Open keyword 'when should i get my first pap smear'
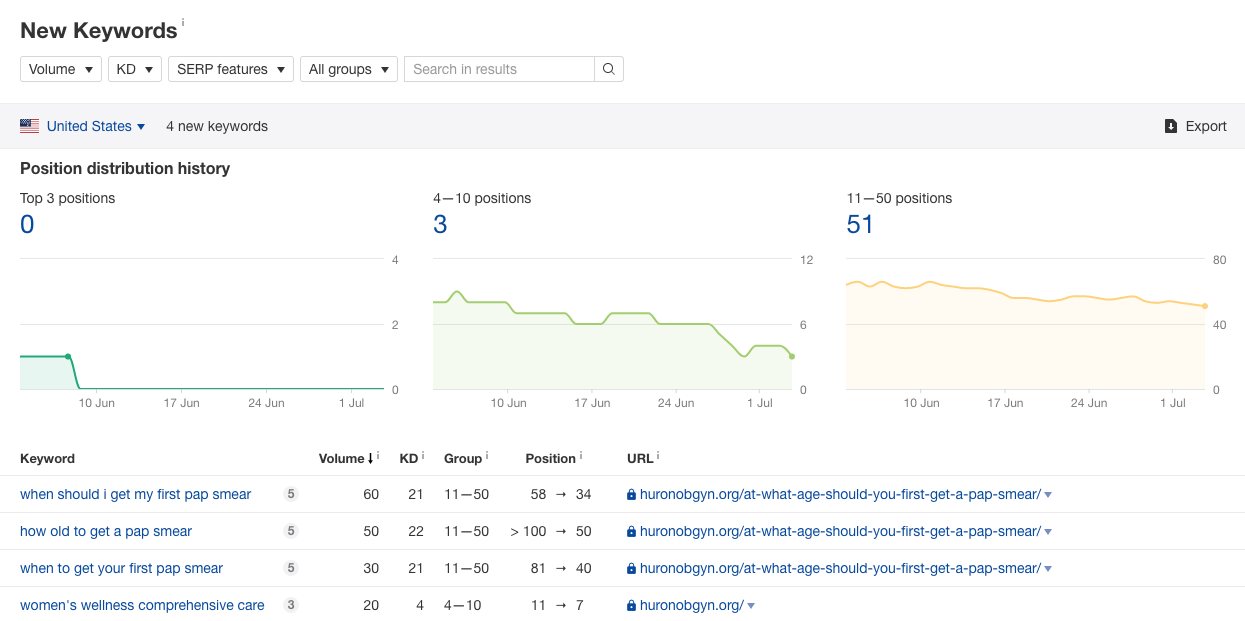This screenshot has height=621, width=1245. tap(135, 494)
